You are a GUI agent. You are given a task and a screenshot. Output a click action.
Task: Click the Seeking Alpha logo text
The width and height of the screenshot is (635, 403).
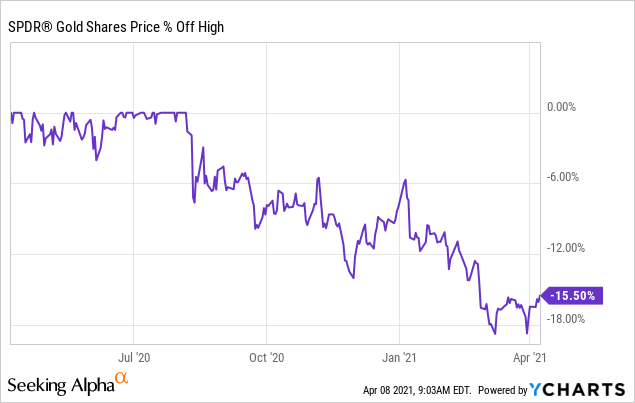click(x=60, y=385)
